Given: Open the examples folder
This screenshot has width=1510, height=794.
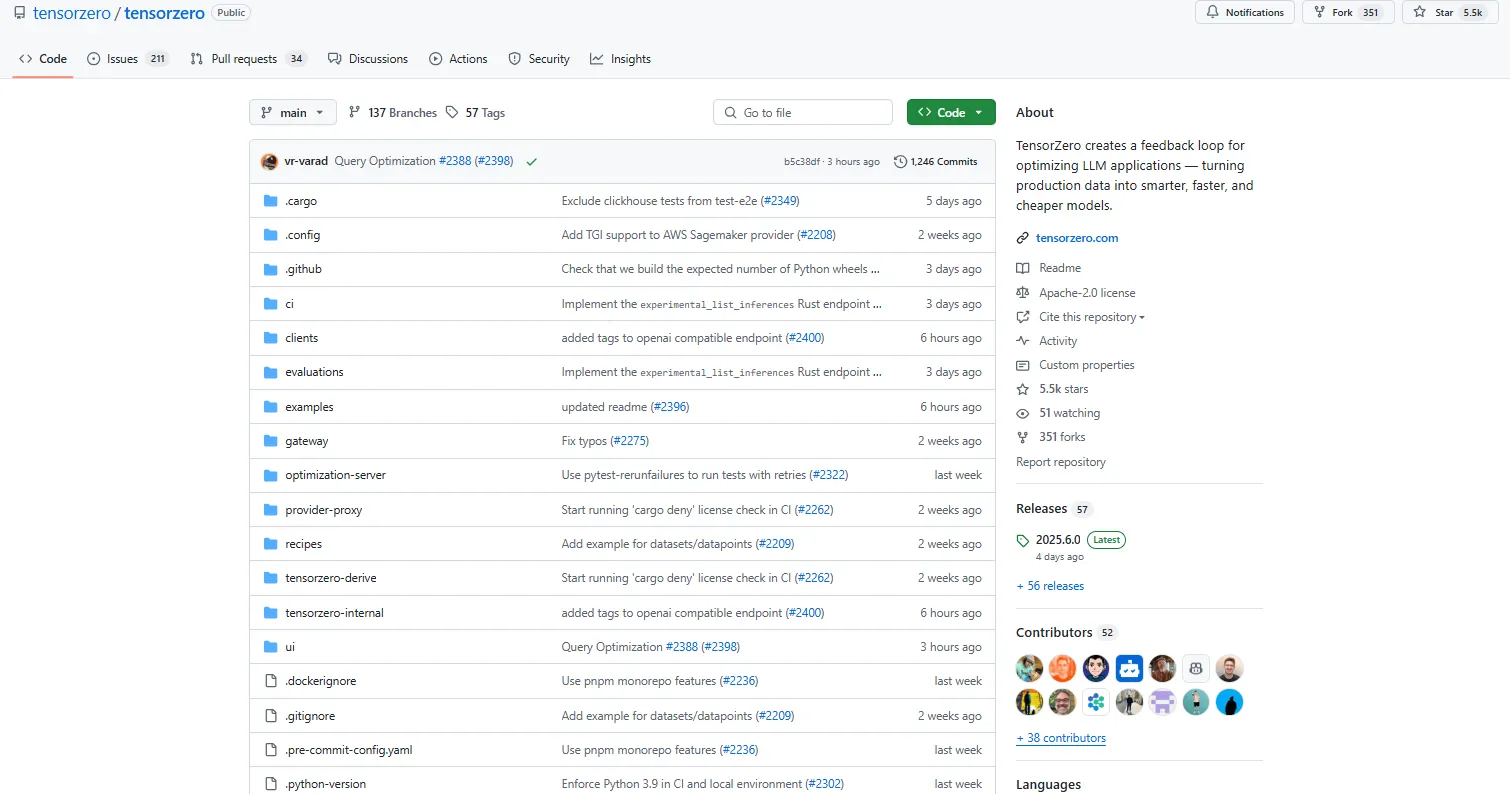Looking at the screenshot, I should pyautogui.click(x=309, y=407).
